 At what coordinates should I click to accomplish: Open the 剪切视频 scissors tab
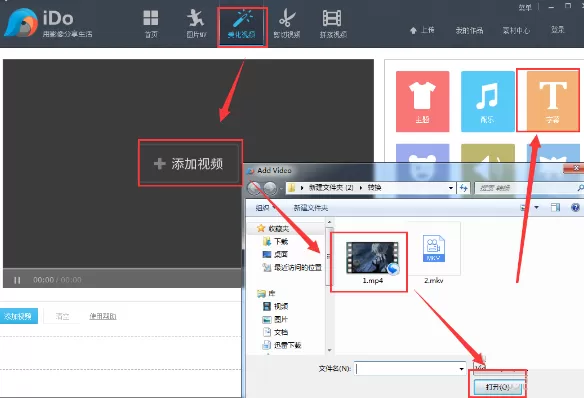pos(287,24)
